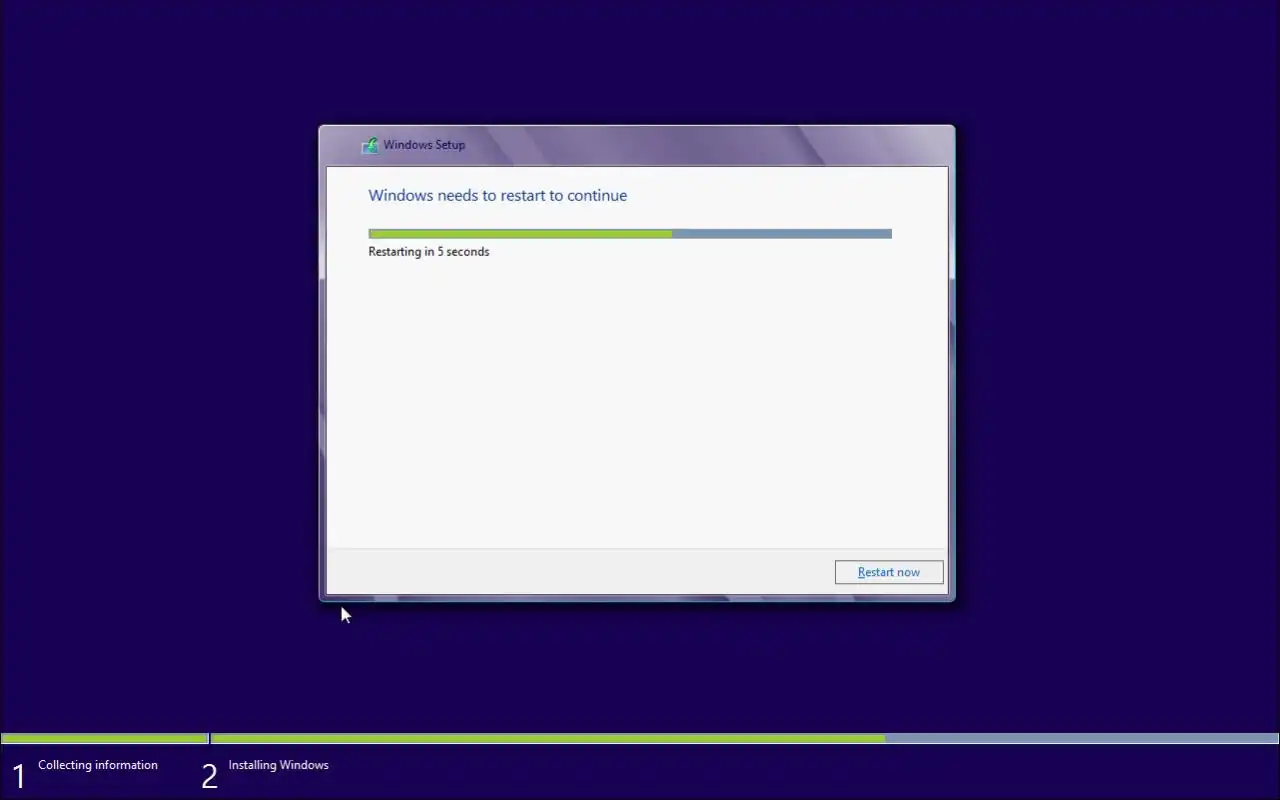Click the Installing Windows bottom progress bar
Image resolution: width=1280 pixels, height=800 pixels.
745,739
